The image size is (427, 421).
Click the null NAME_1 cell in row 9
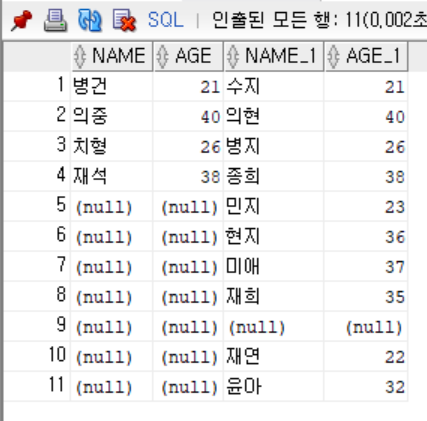(x=274, y=326)
